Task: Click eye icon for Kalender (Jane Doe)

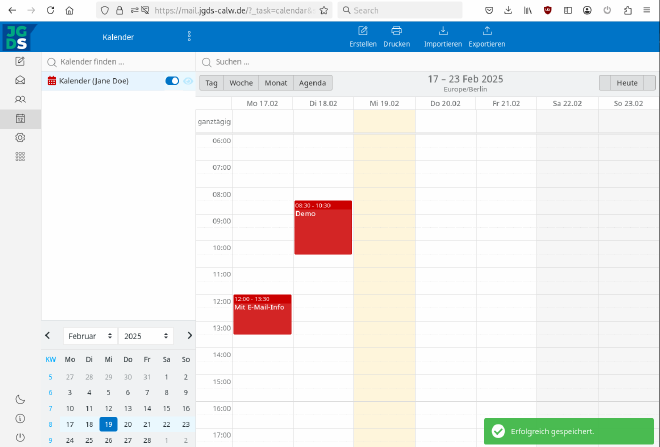Action: click(x=188, y=81)
